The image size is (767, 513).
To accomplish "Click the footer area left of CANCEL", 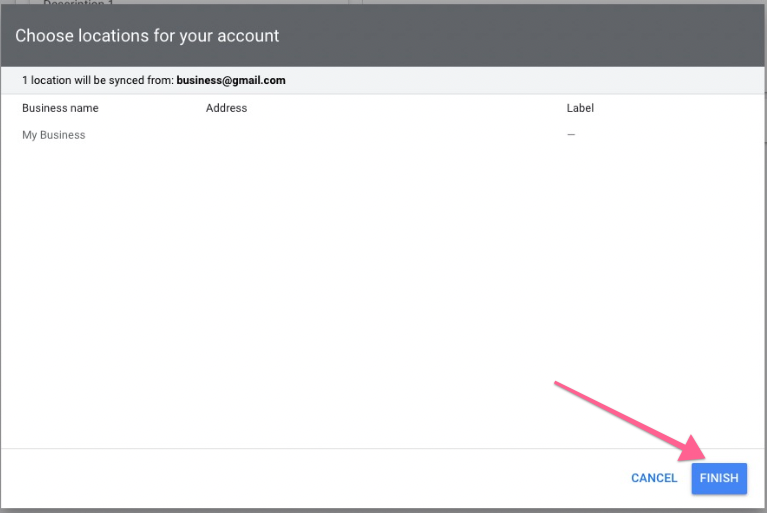I will [300, 478].
